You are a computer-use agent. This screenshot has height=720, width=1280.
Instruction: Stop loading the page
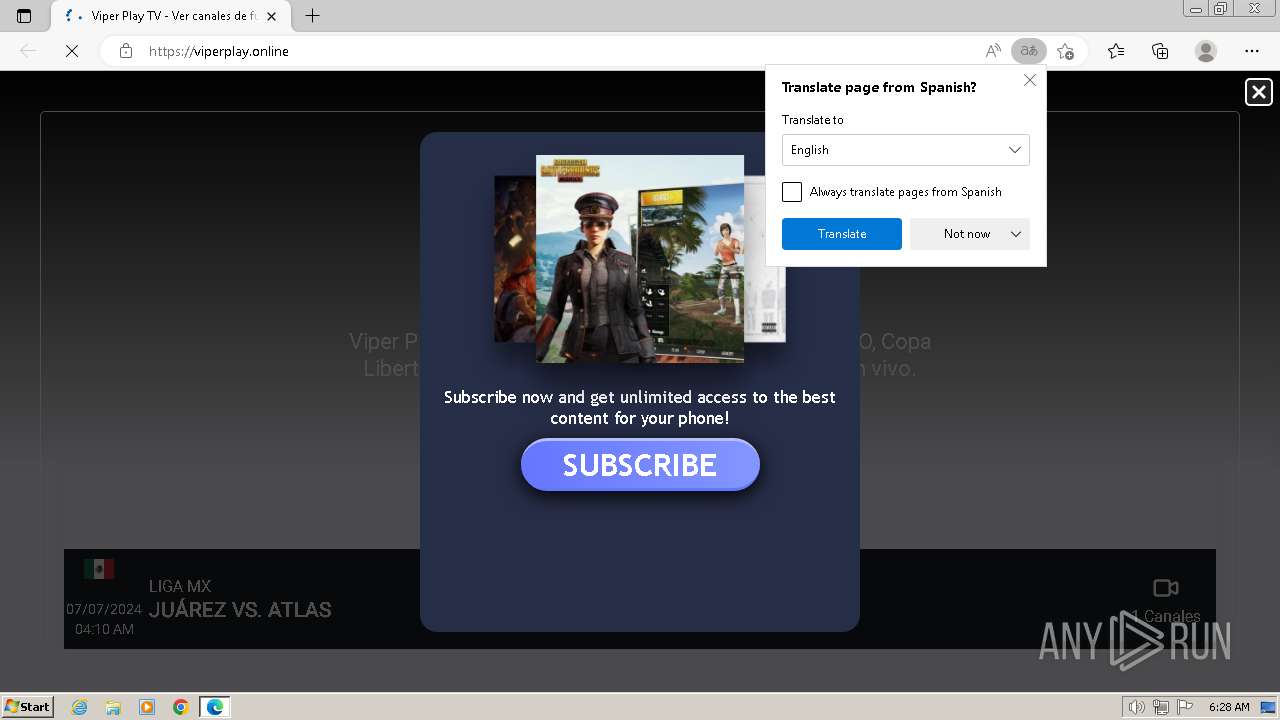click(72, 51)
